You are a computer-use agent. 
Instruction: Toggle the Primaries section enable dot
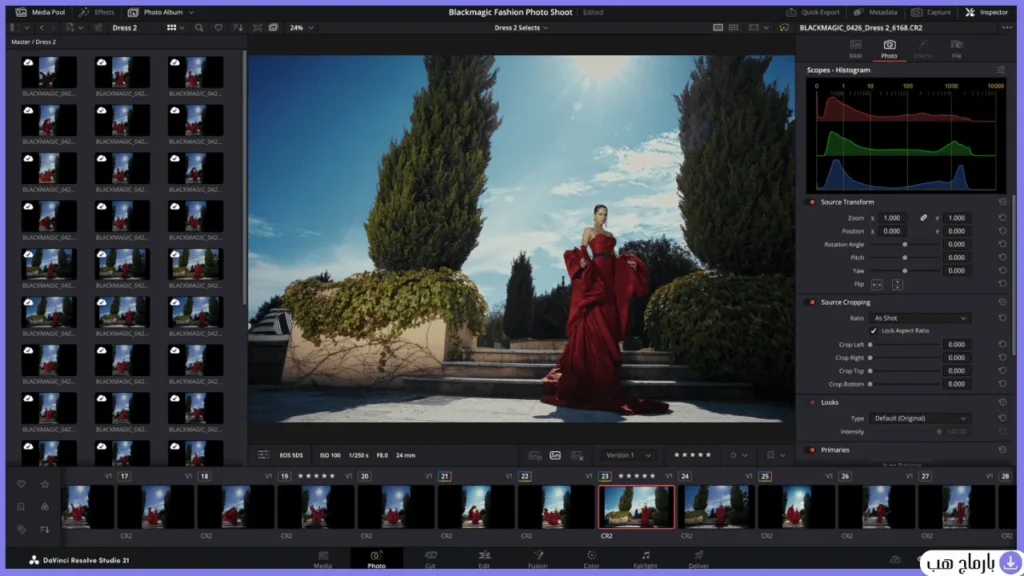point(812,450)
